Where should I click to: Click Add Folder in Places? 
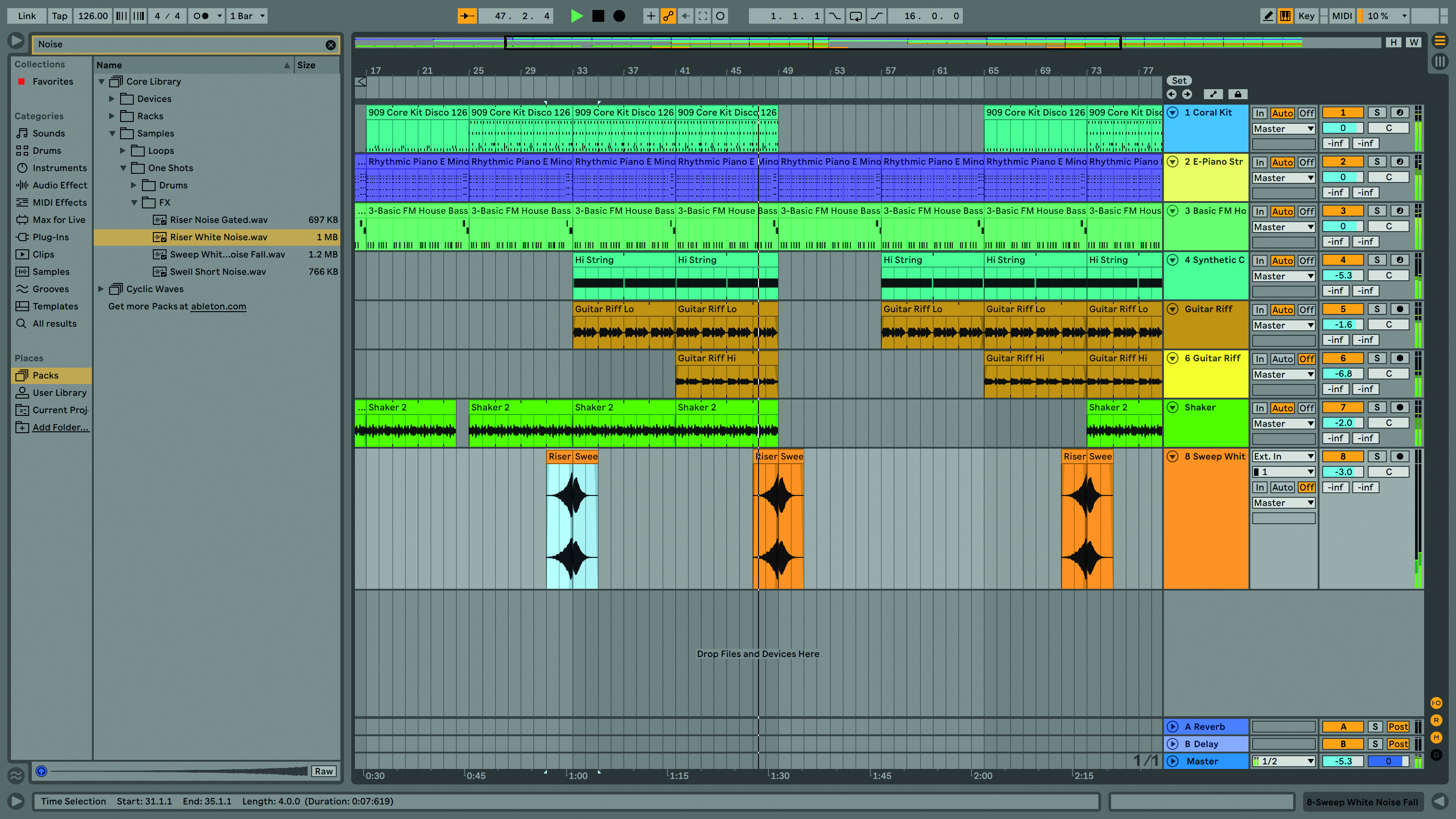[x=61, y=428]
